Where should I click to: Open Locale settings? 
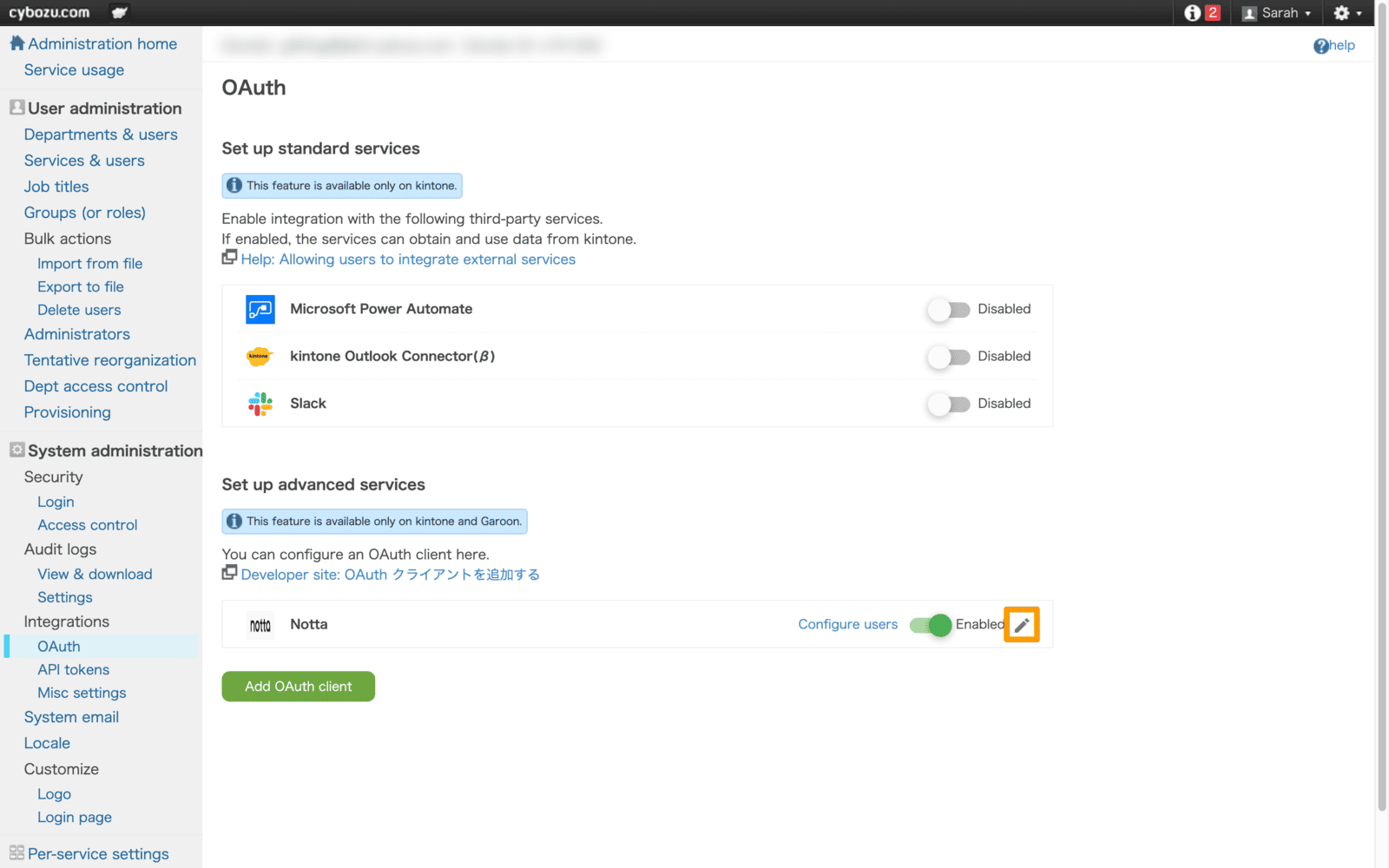click(47, 744)
